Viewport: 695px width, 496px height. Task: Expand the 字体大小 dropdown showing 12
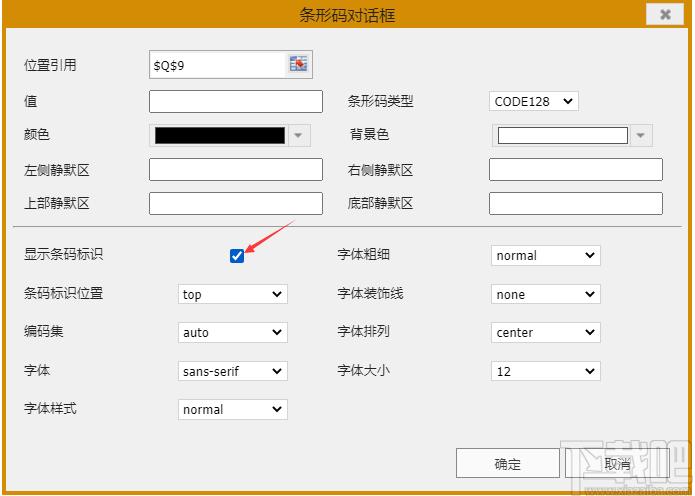click(546, 371)
